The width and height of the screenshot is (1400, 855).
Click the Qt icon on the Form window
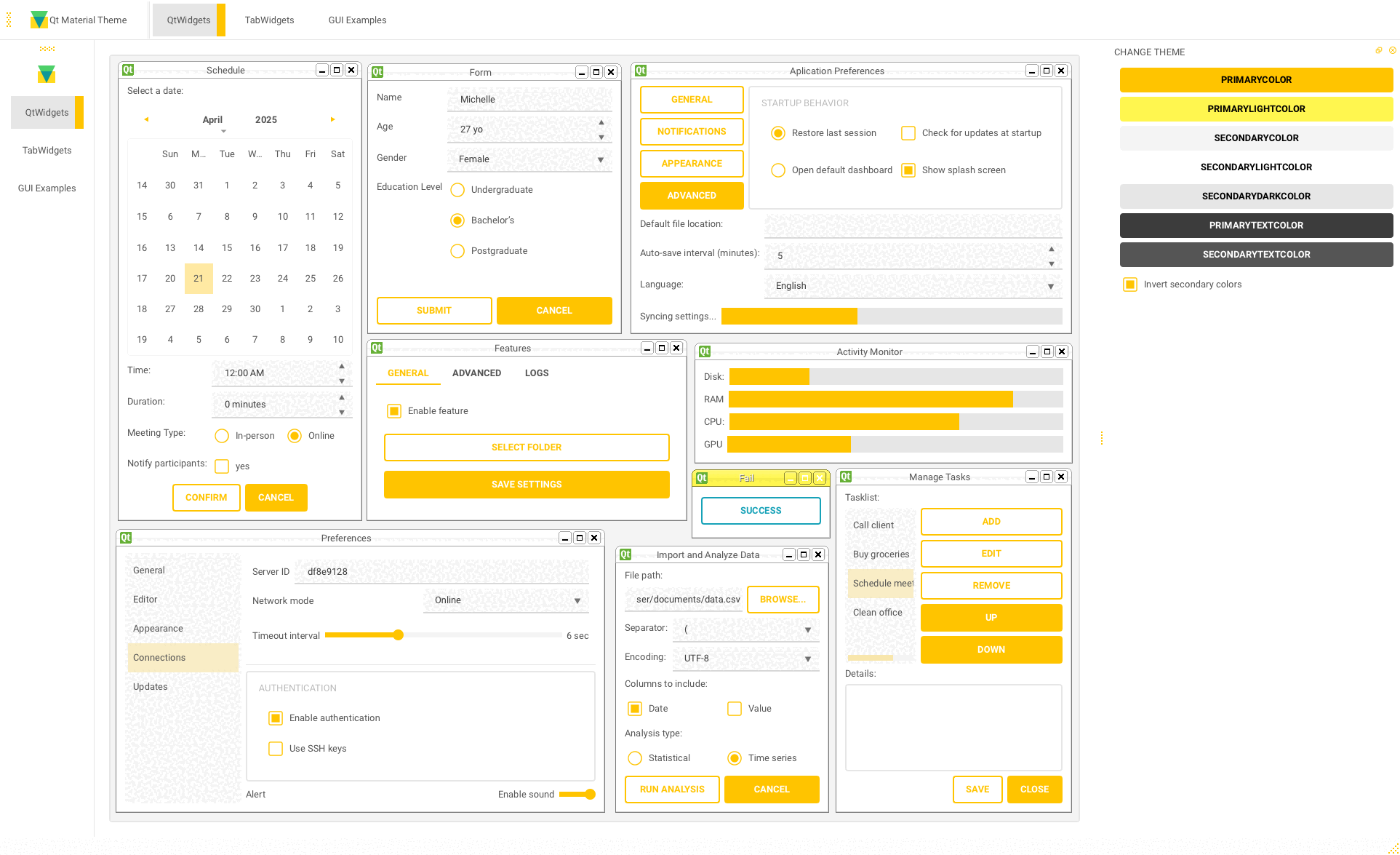[x=377, y=72]
